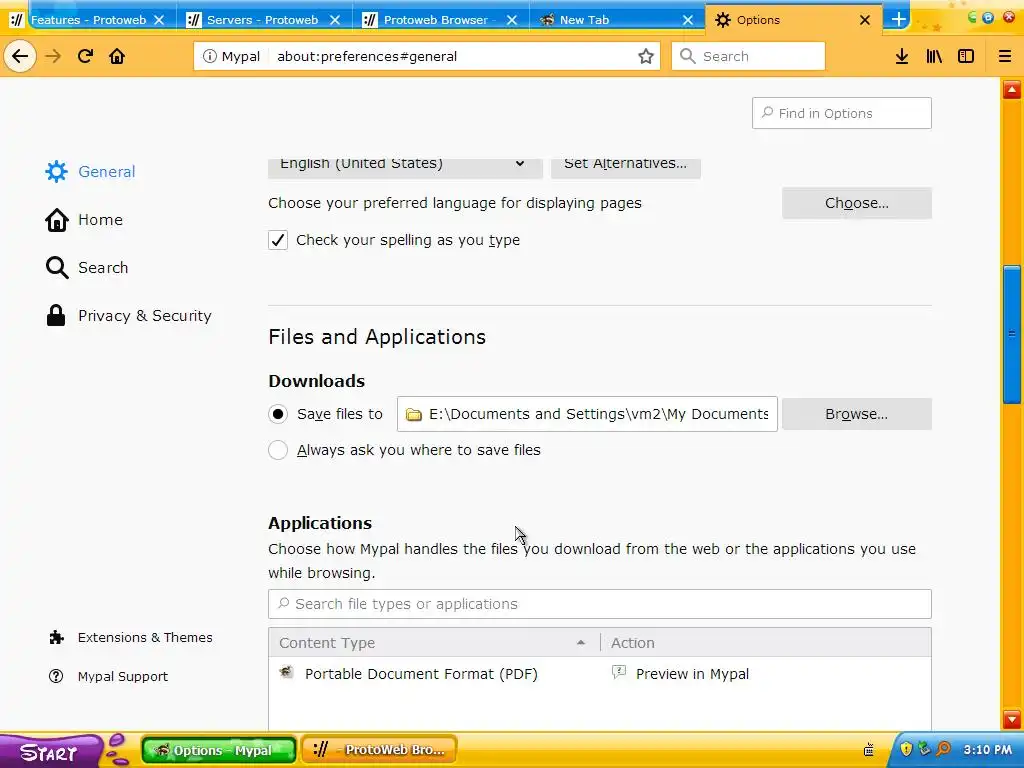
Task: Click the Mypal Support question mark icon
Action: 56,677
